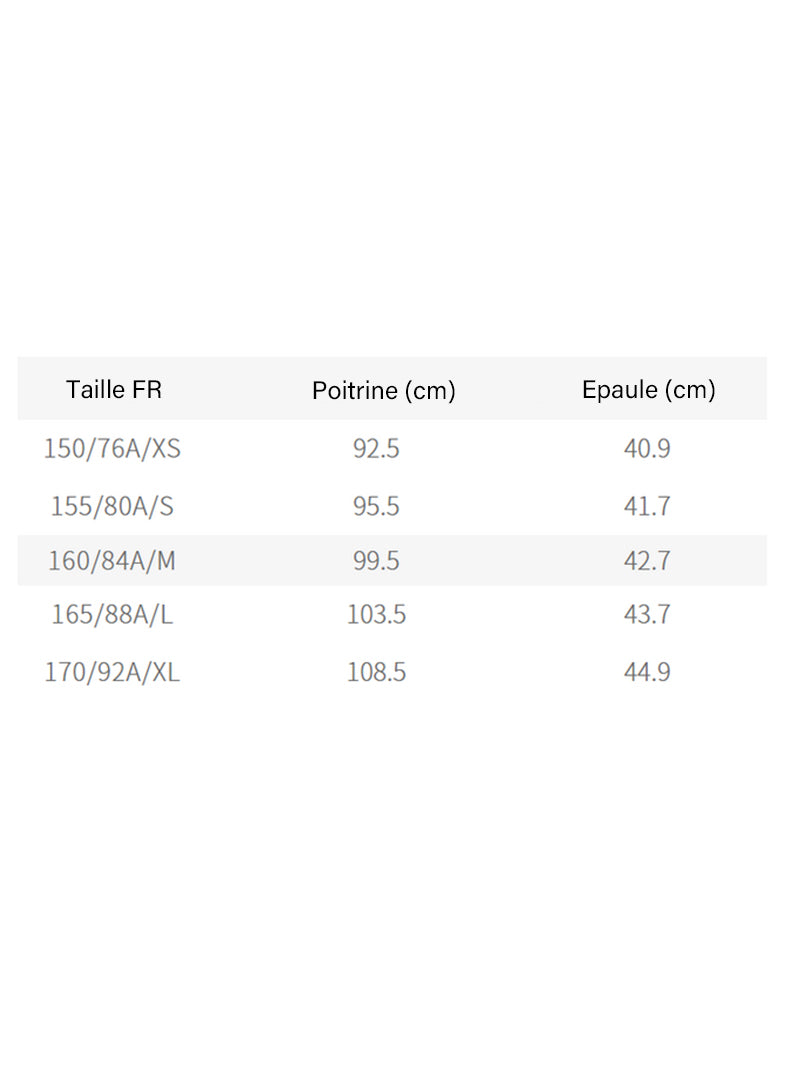Image resolution: width=800 pixels, height=1065 pixels.
Task: Click the 103.5 chest value
Action: 376,614
